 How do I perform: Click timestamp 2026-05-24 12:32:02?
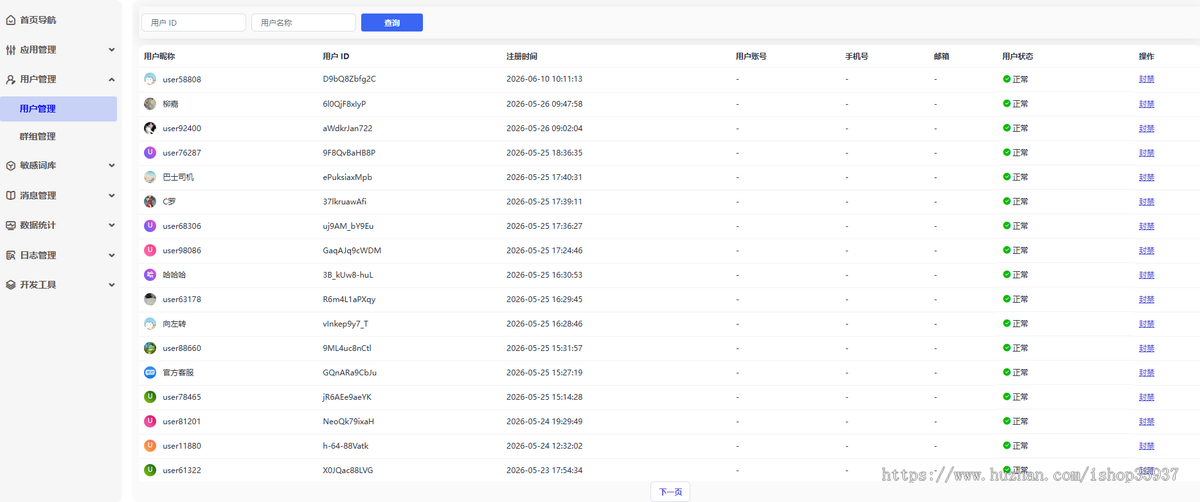tap(544, 446)
